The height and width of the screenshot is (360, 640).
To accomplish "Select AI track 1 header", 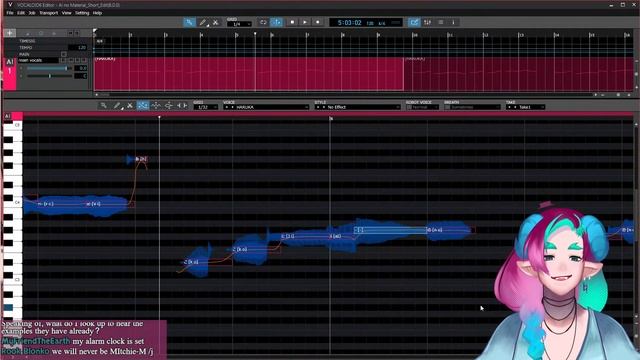I will [9, 73].
